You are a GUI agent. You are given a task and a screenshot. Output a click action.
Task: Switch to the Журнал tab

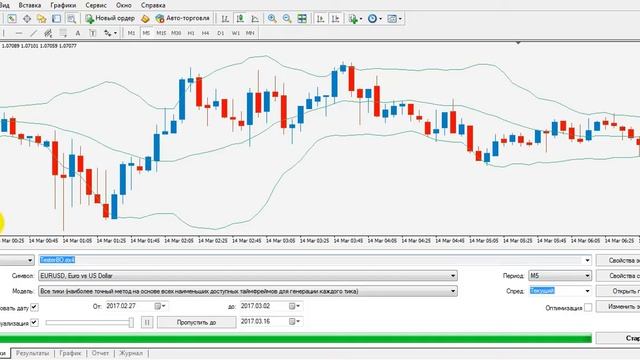[x=131, y=353]
